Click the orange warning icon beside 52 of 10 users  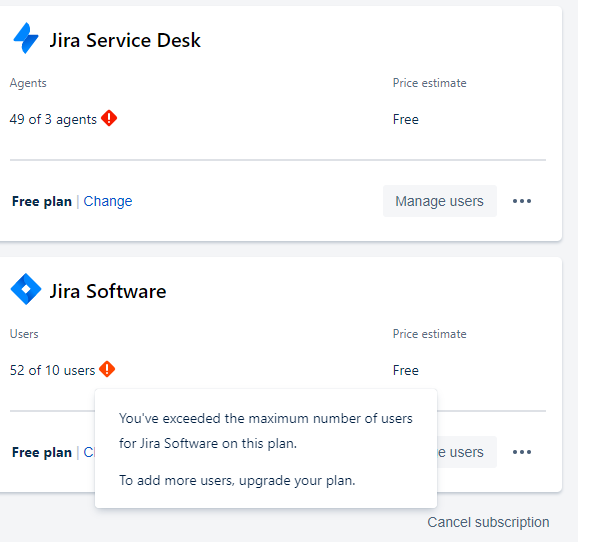pos(107,369)
